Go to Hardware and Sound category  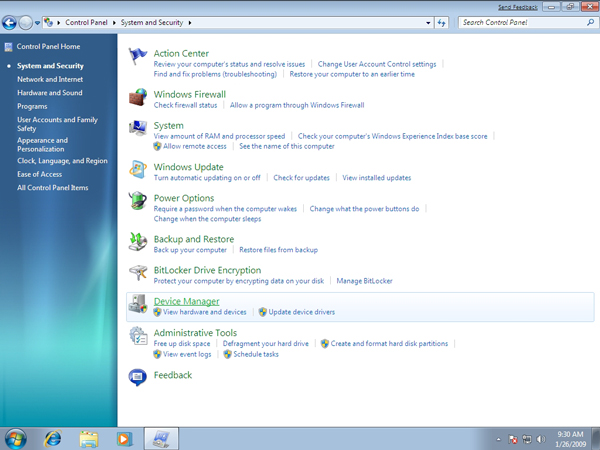click(50, 92)
